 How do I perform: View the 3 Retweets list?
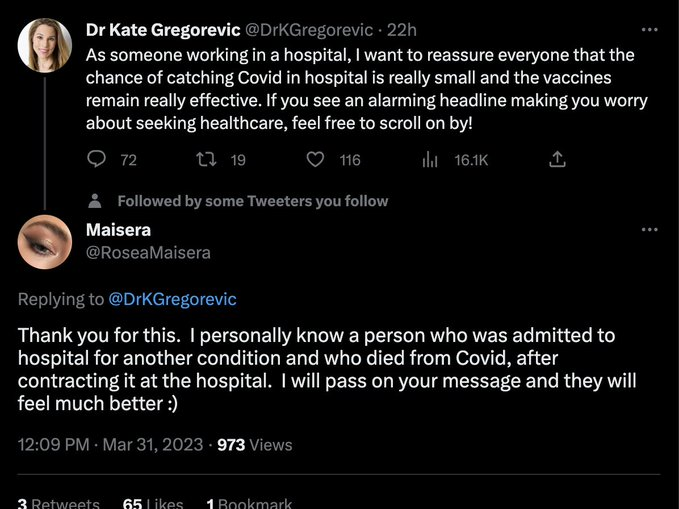pyautogui.click(x=58, y=503)
